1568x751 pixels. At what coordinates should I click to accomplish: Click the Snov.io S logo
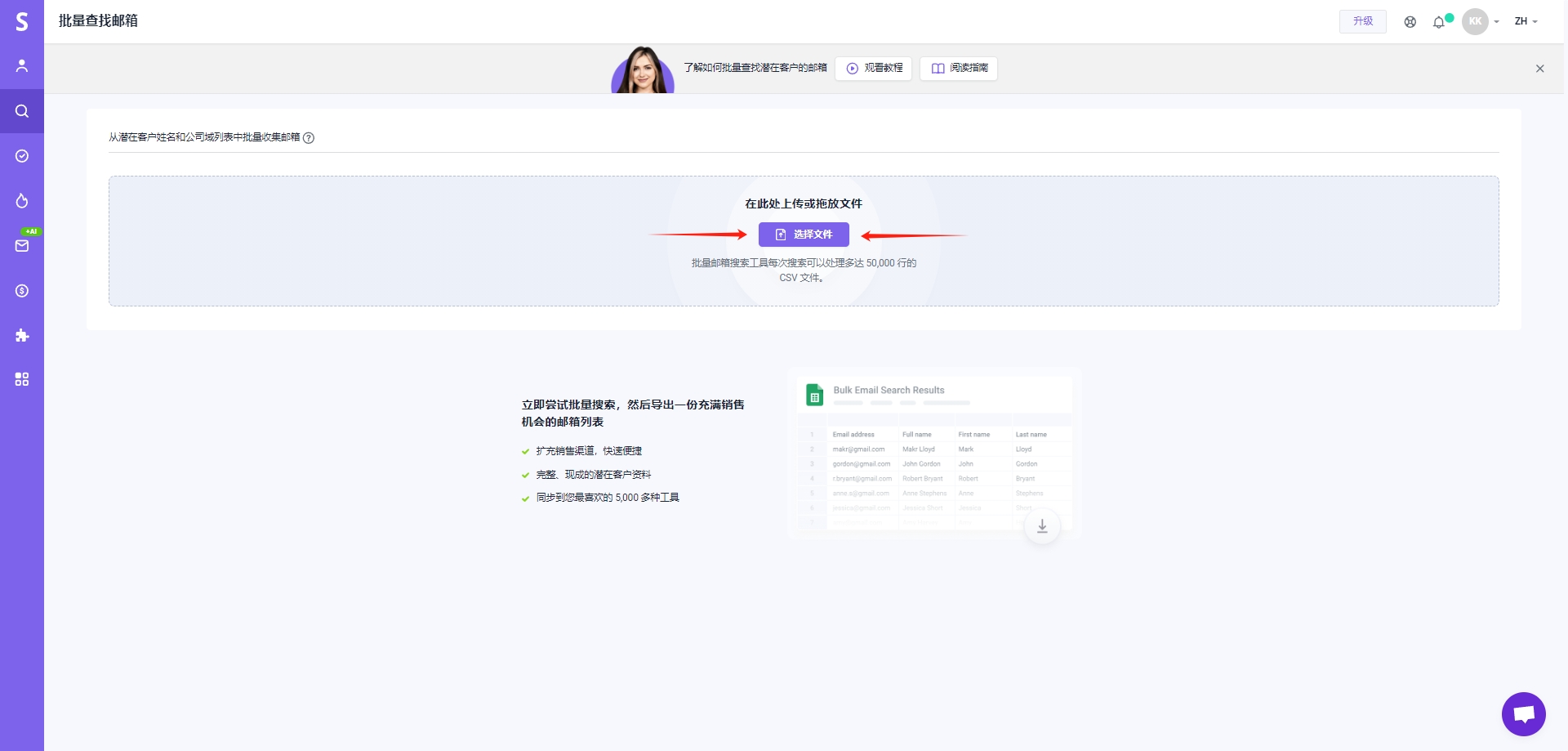click(22, 21)
